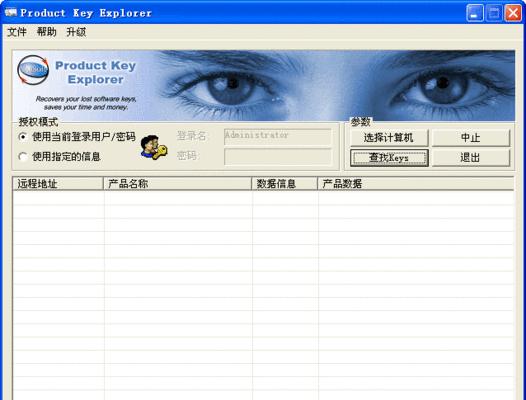Close the Product Key Explorer window
This screenshot has height=400, width=526.
tap(513, 13)
